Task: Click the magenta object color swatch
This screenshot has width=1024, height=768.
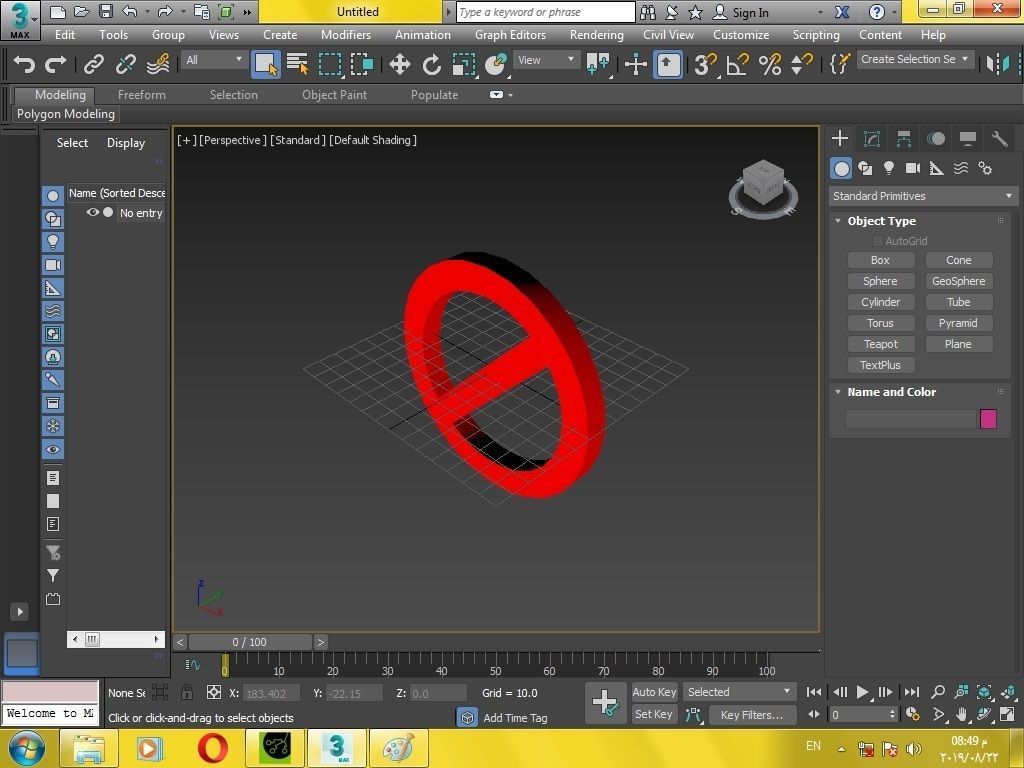Action: click(988, 419)
